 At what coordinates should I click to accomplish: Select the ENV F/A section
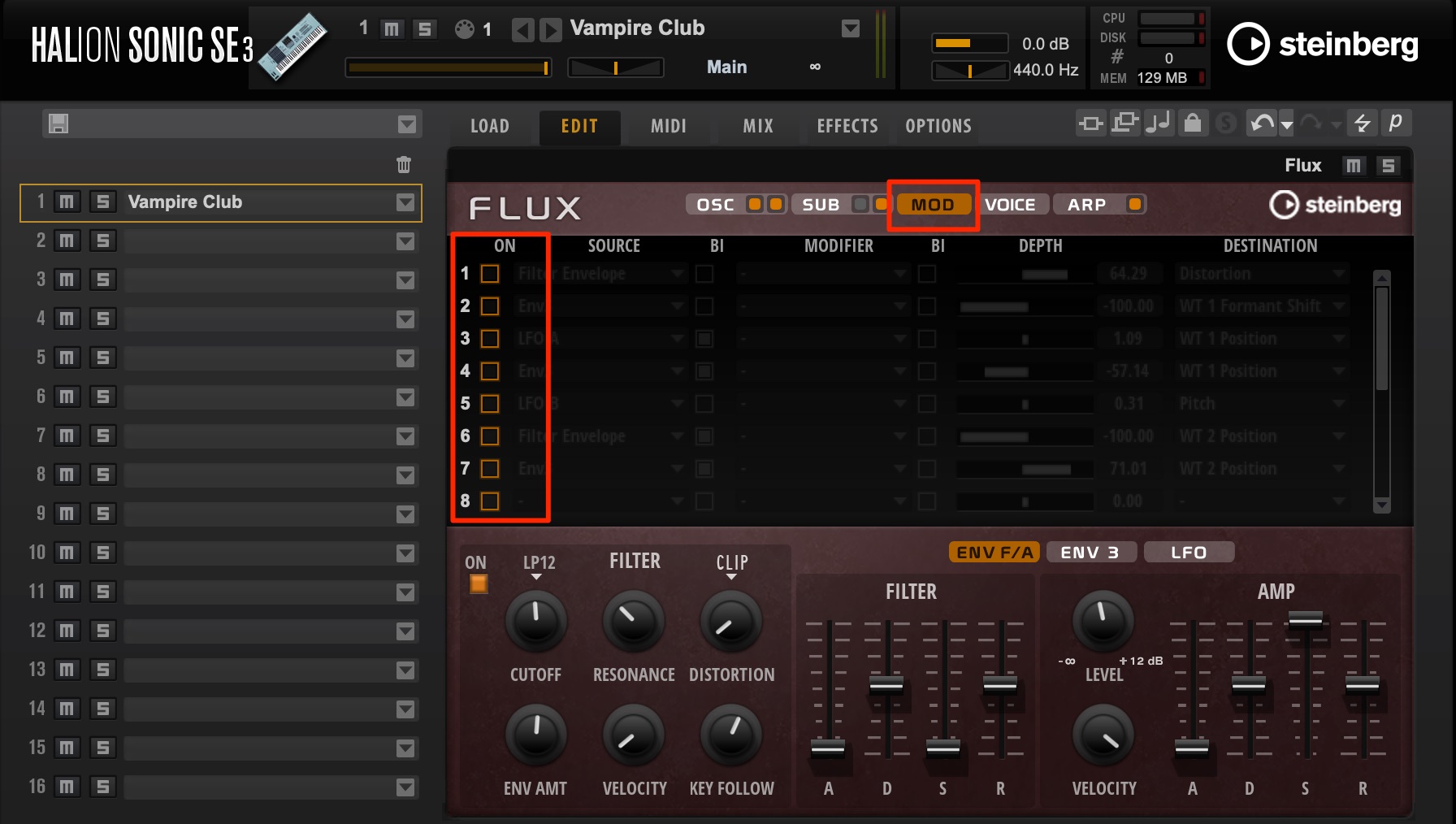[994, 553]
